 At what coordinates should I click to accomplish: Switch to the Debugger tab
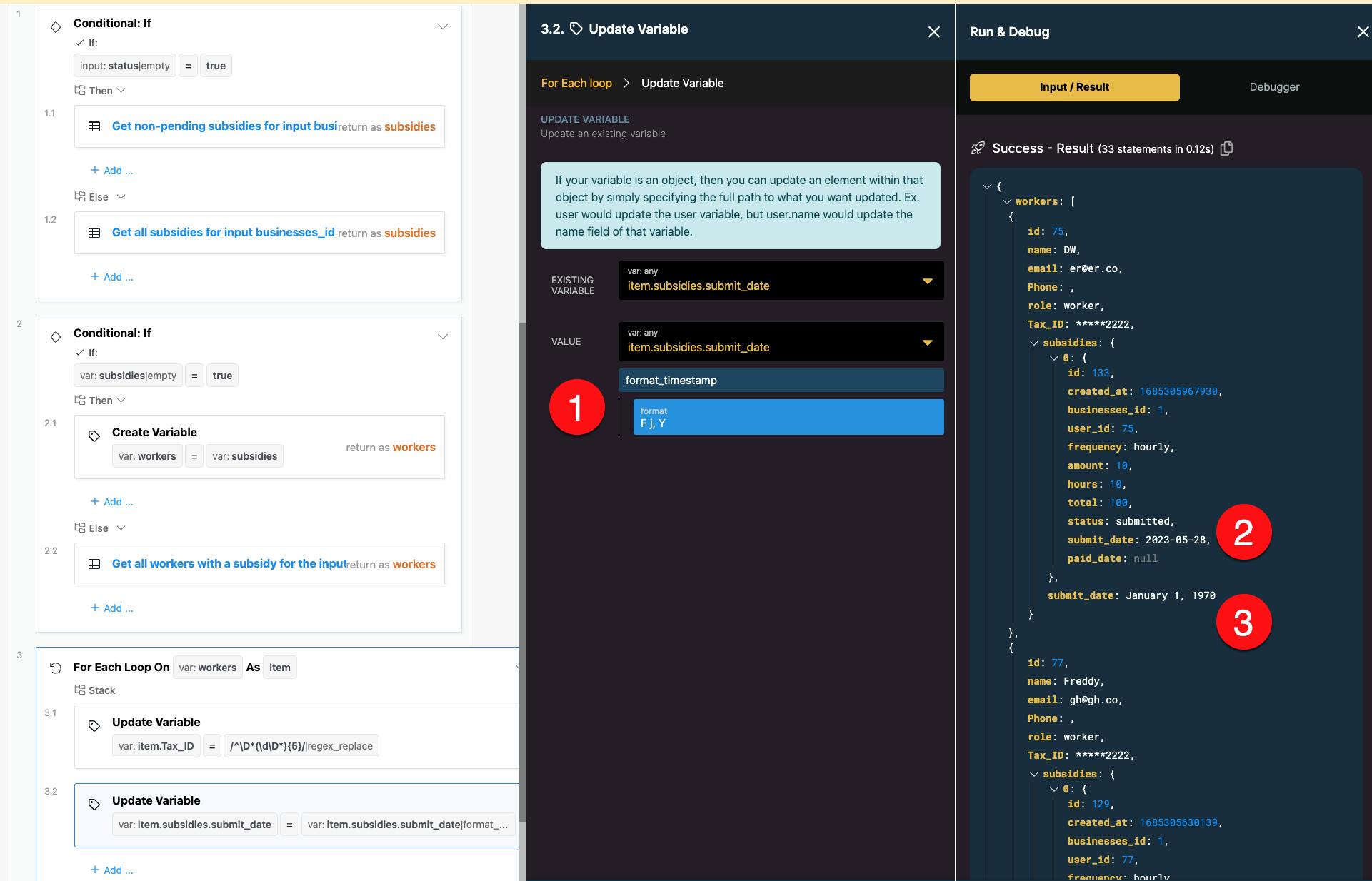pos(1274,87)
